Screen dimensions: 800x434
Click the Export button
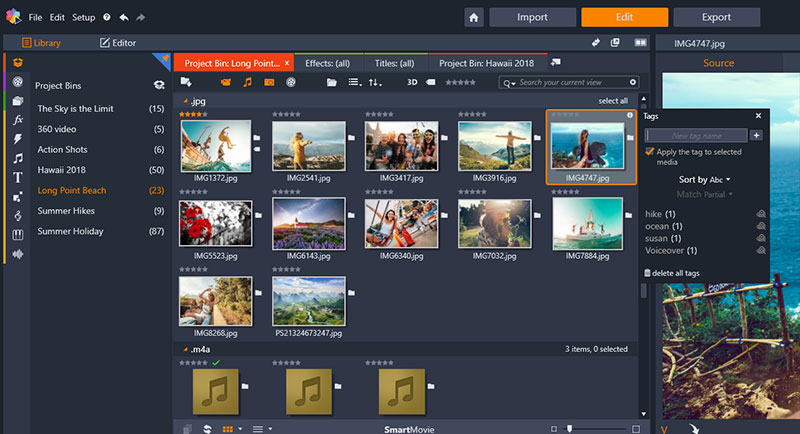(x=716, y=17)
